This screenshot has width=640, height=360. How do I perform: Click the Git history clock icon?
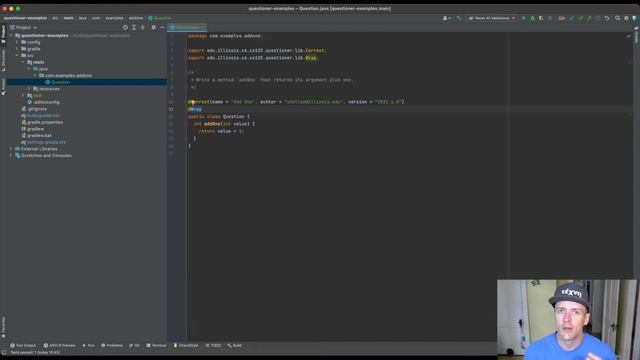click(x=598, y=18)
